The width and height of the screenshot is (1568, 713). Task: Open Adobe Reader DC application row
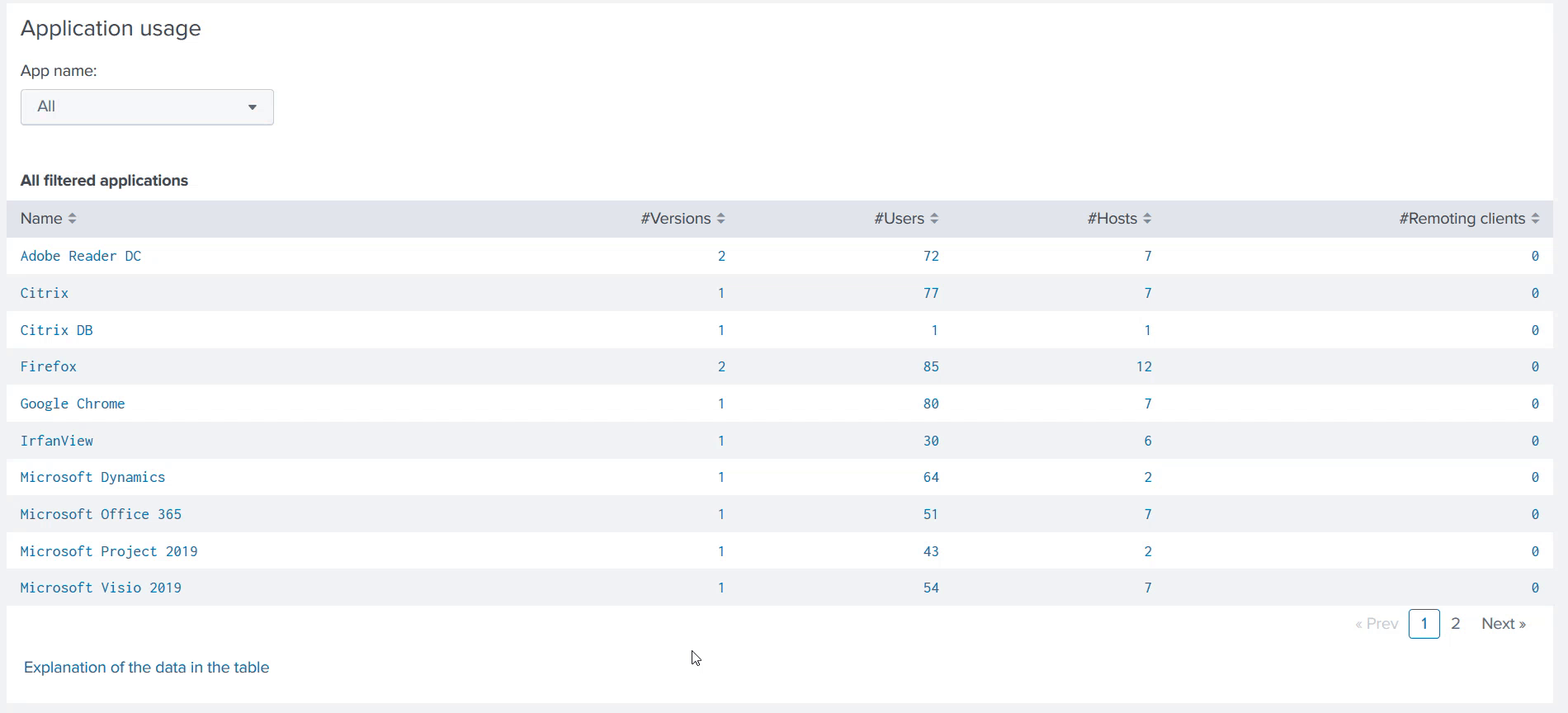81,256
